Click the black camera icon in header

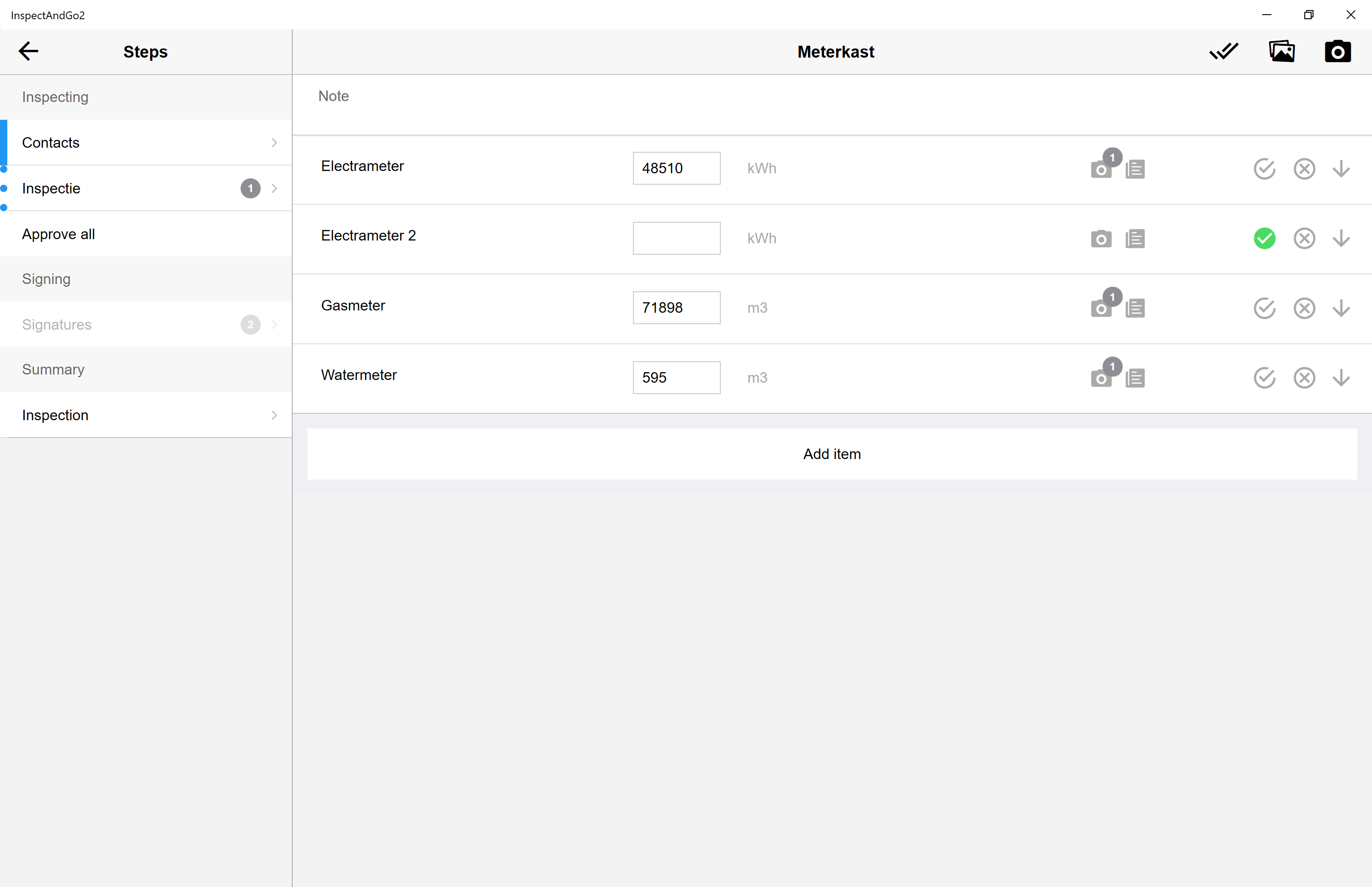[x=1337, y=51]
